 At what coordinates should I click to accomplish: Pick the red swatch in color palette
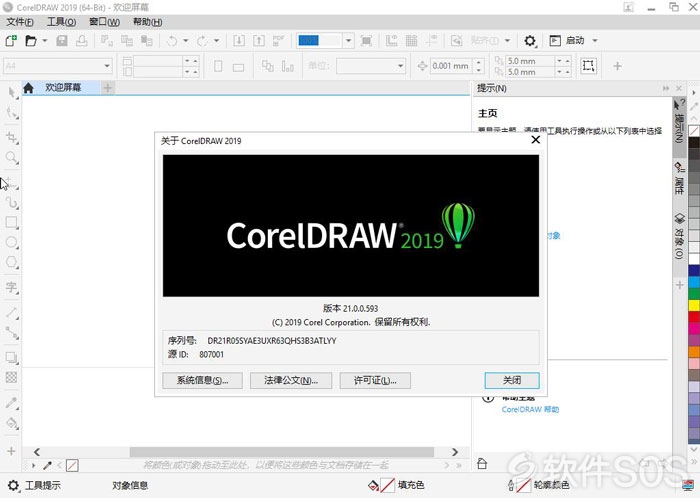[x=694, y=317]
